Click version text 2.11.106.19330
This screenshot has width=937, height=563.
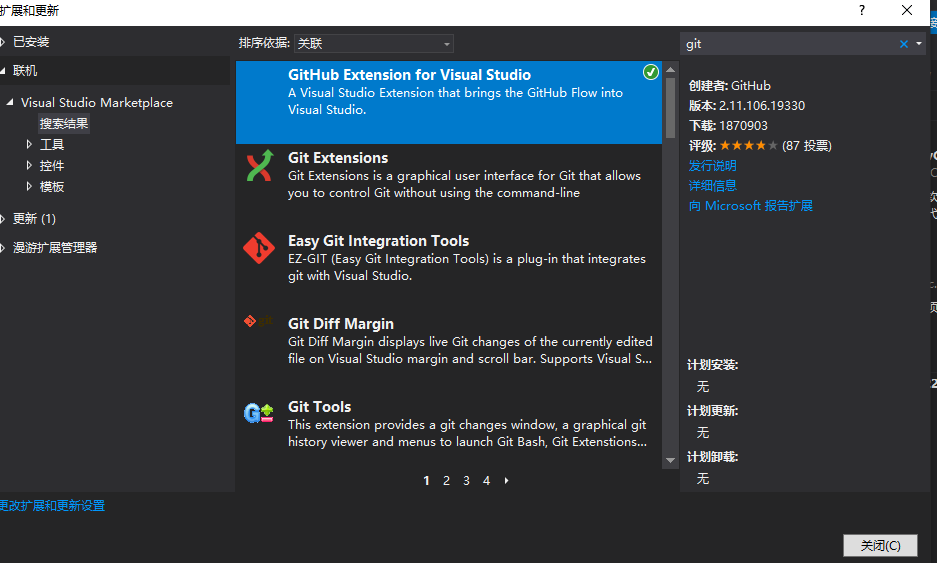pyautogui.click(x=762, y=106)
